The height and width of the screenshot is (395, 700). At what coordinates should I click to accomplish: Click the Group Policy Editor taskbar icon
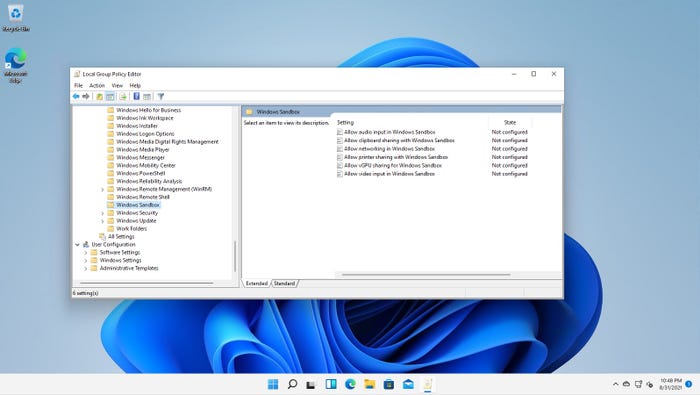(x=428, y=384)
